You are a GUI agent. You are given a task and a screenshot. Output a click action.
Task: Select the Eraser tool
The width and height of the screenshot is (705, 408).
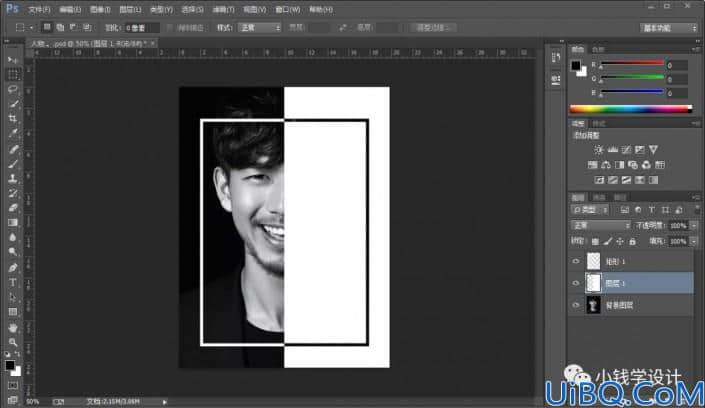click(13, 208)
